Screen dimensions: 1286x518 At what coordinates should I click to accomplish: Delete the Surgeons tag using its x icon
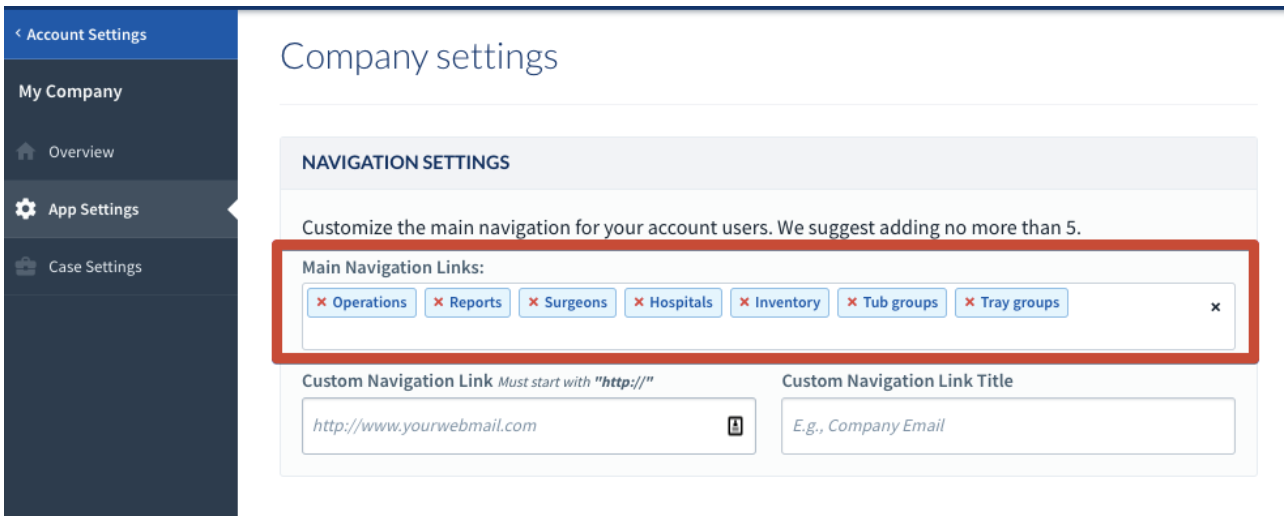(x=533, y=303)
